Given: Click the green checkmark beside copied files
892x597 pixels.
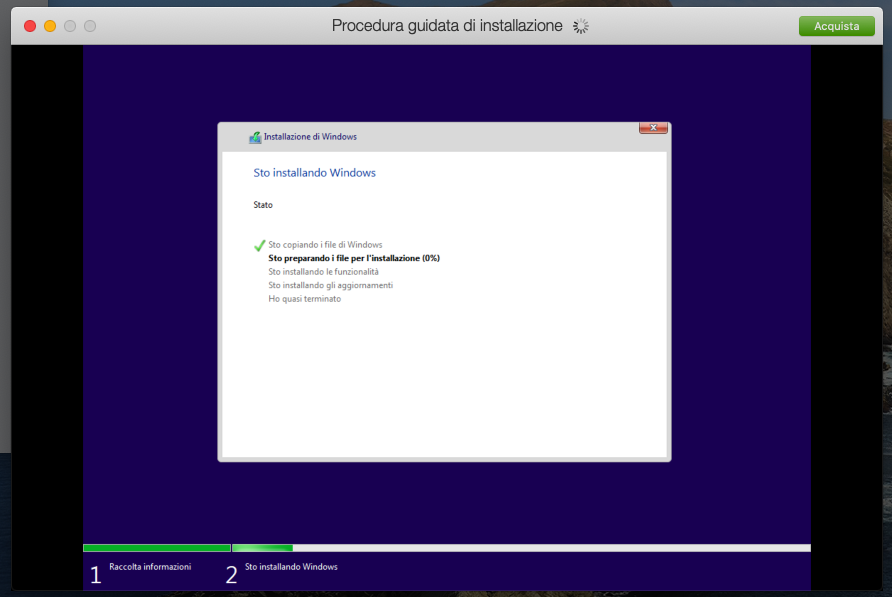Looking at the screenshot, I should pyautogui.click(x=259, y=245).
